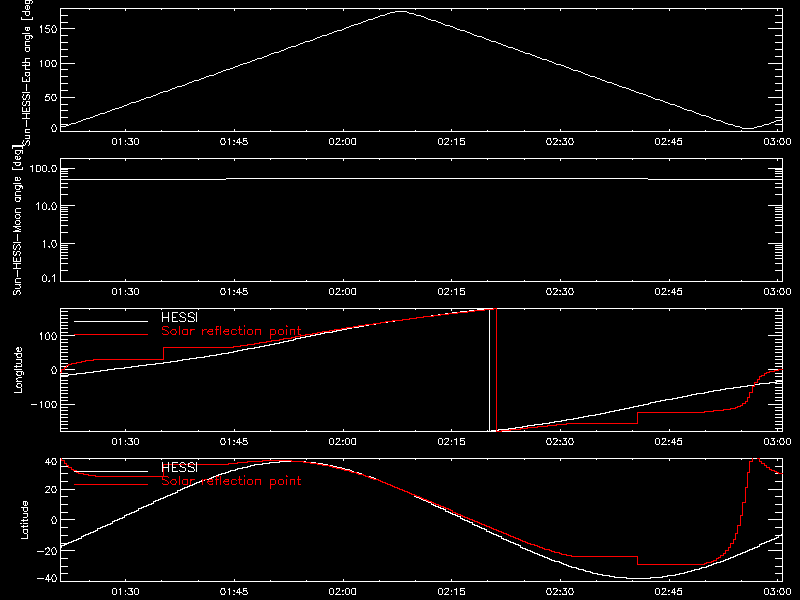The height and width of the screenshot is (600, 800).
Task: Select the Latitude y-axis label
Action: 24,520
